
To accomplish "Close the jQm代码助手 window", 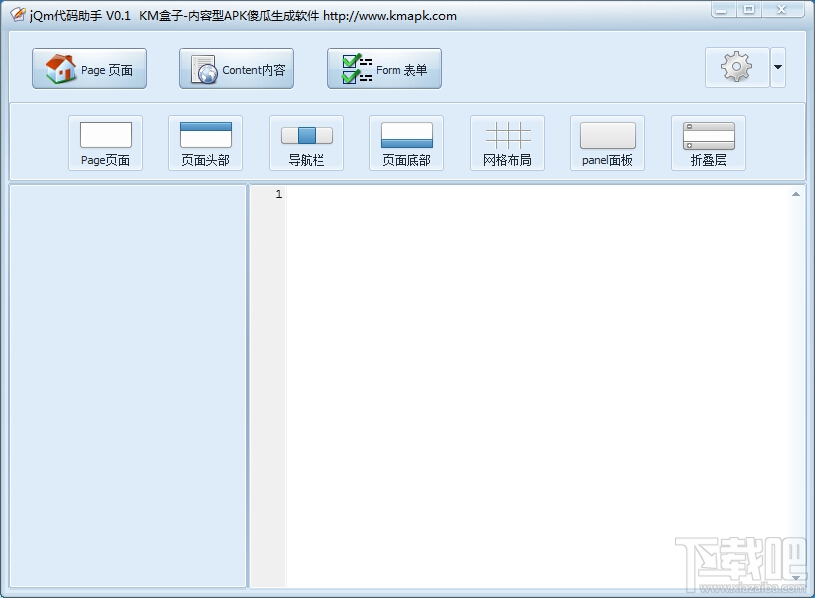I will (782, 10).
